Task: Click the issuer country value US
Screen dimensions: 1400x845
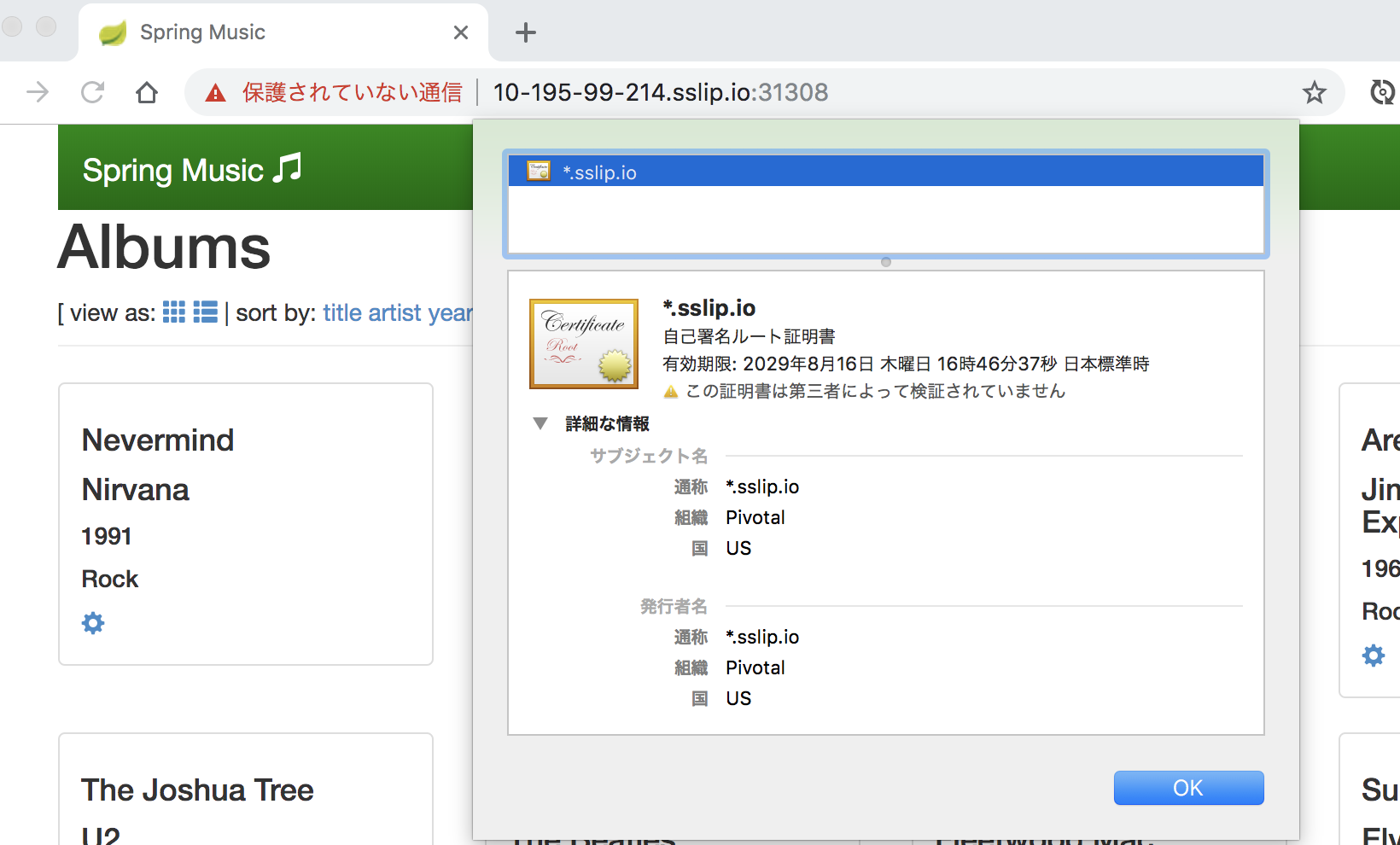Action: [x=738, y=698]
